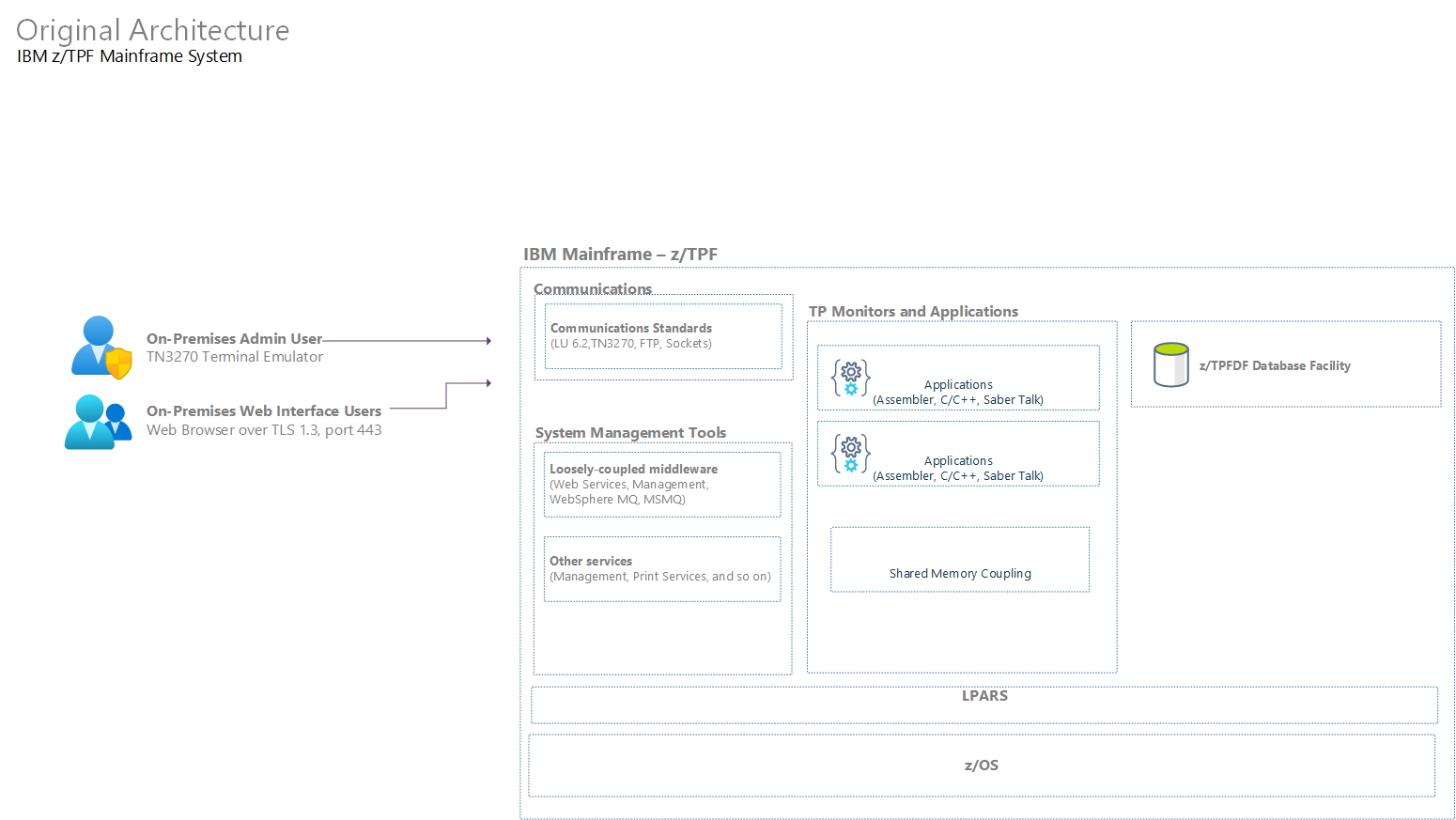Click '(LU 6.2,TN3270, FTP, Sockets)' text
Image resolution: width=1456 pixels, height=820 pixels.
[631, 344]
